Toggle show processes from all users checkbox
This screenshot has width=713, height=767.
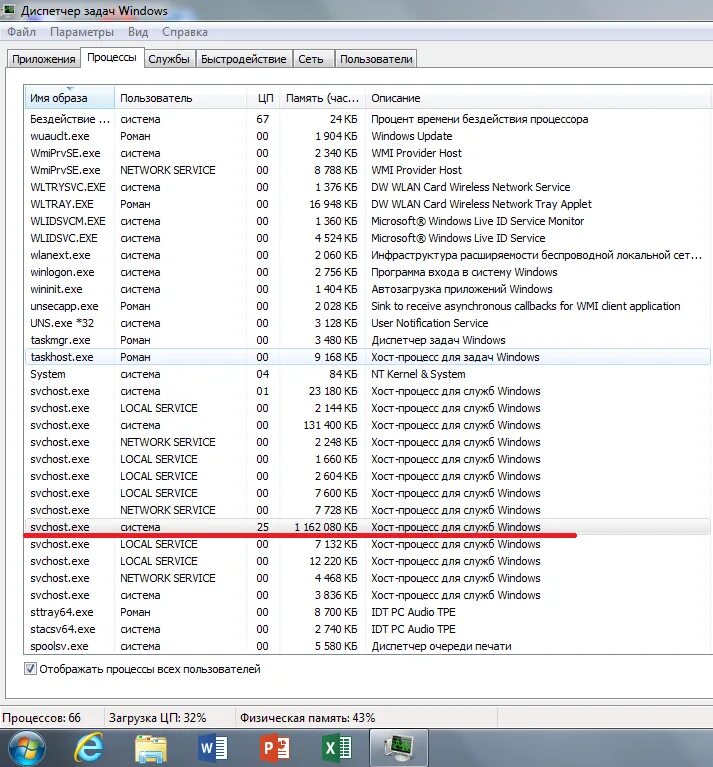coord(30,669)
